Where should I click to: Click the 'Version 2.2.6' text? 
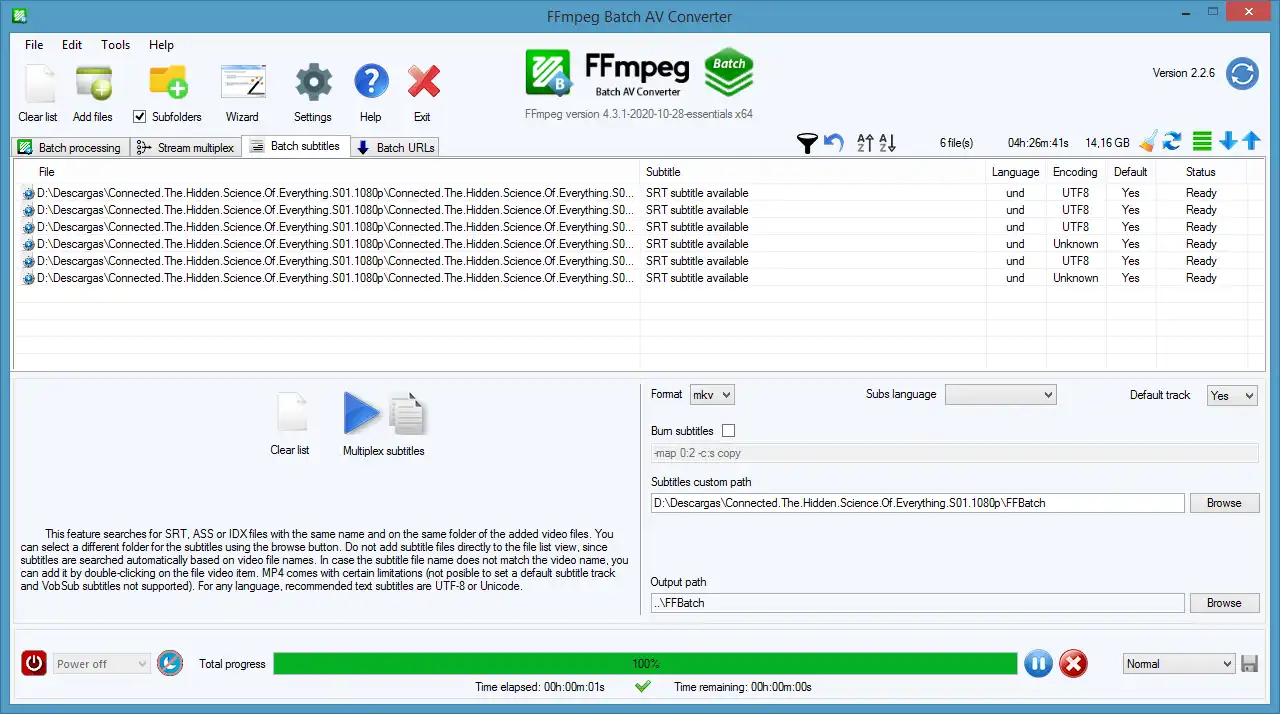point(1184,73)
